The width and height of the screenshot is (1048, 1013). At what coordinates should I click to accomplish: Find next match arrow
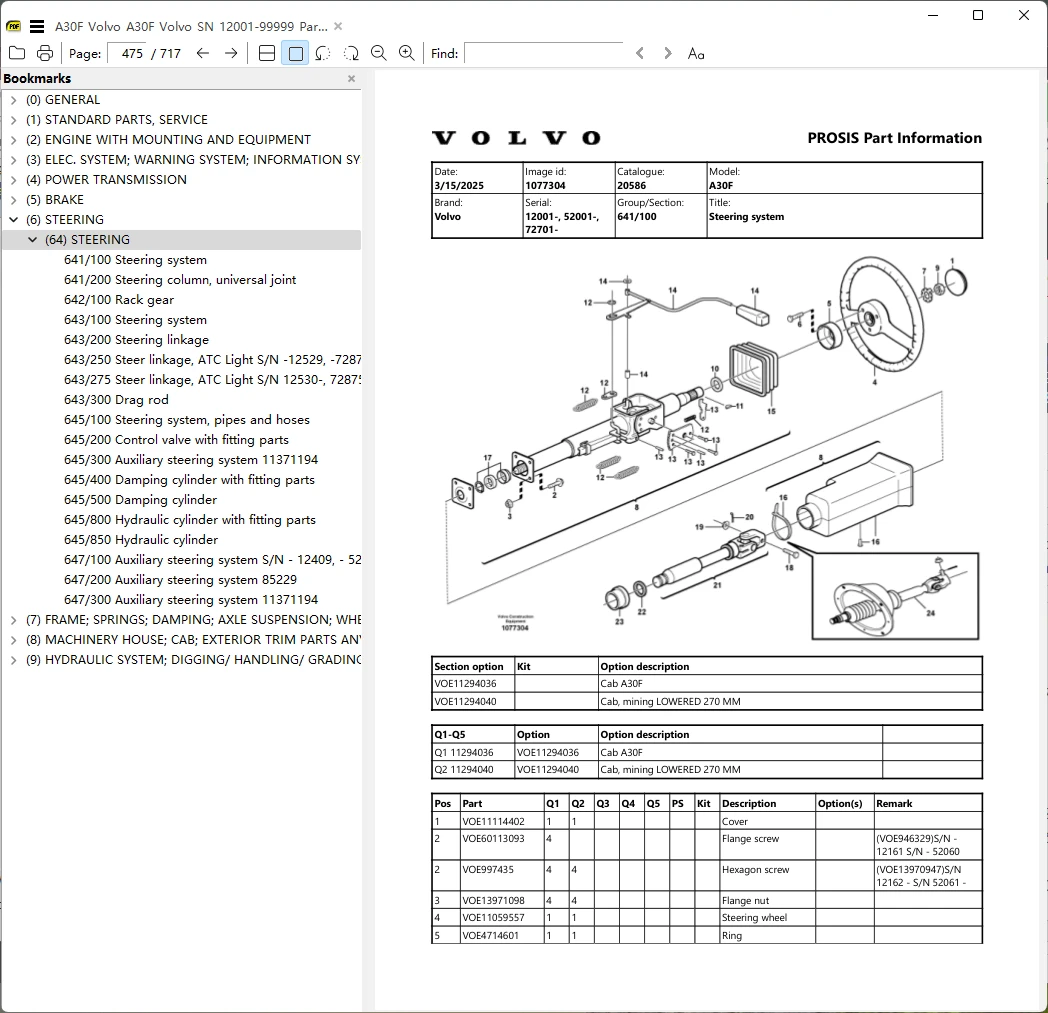pos(667,53)
